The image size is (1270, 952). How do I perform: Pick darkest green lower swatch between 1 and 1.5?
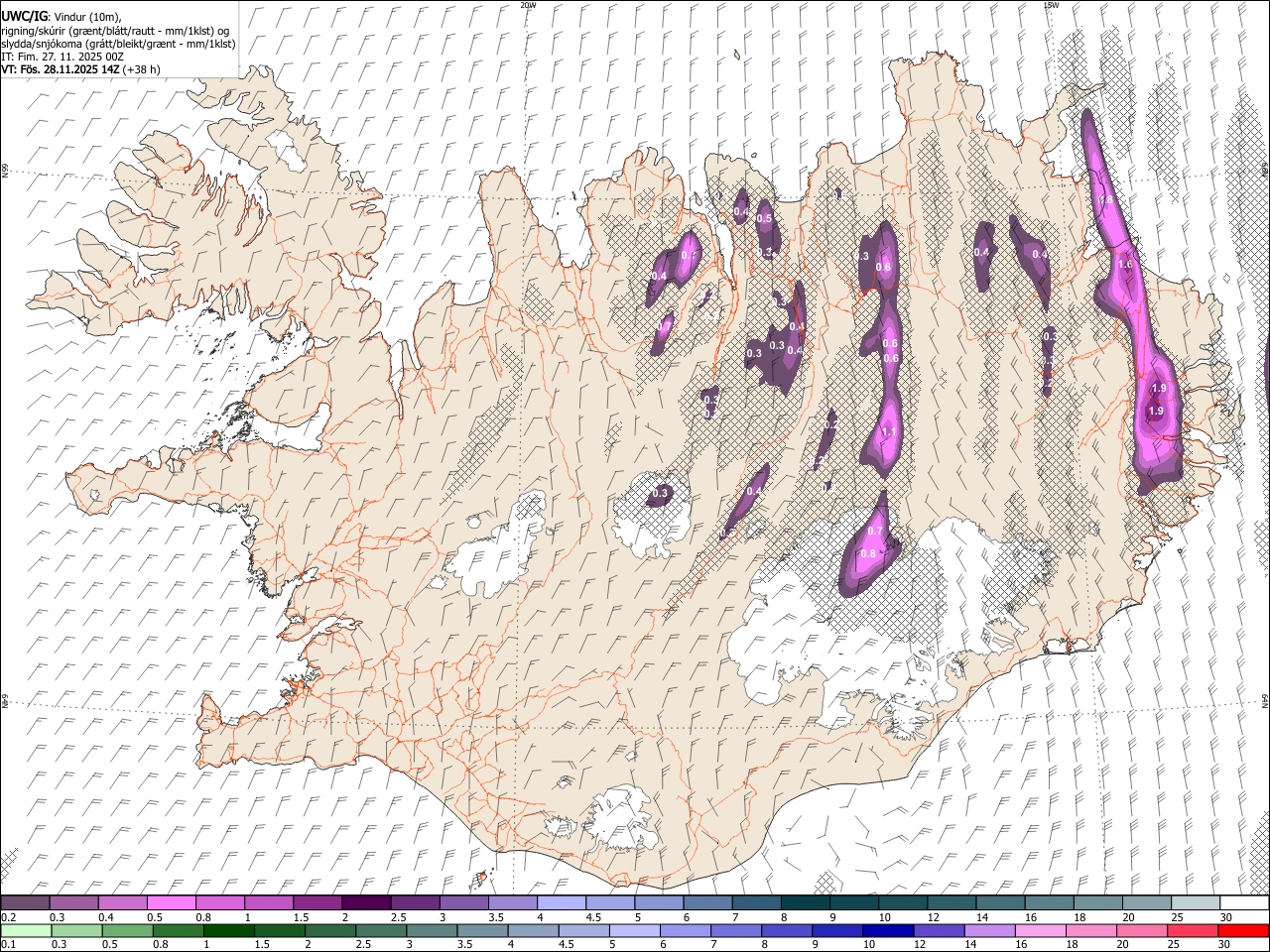tap(228, 931)
